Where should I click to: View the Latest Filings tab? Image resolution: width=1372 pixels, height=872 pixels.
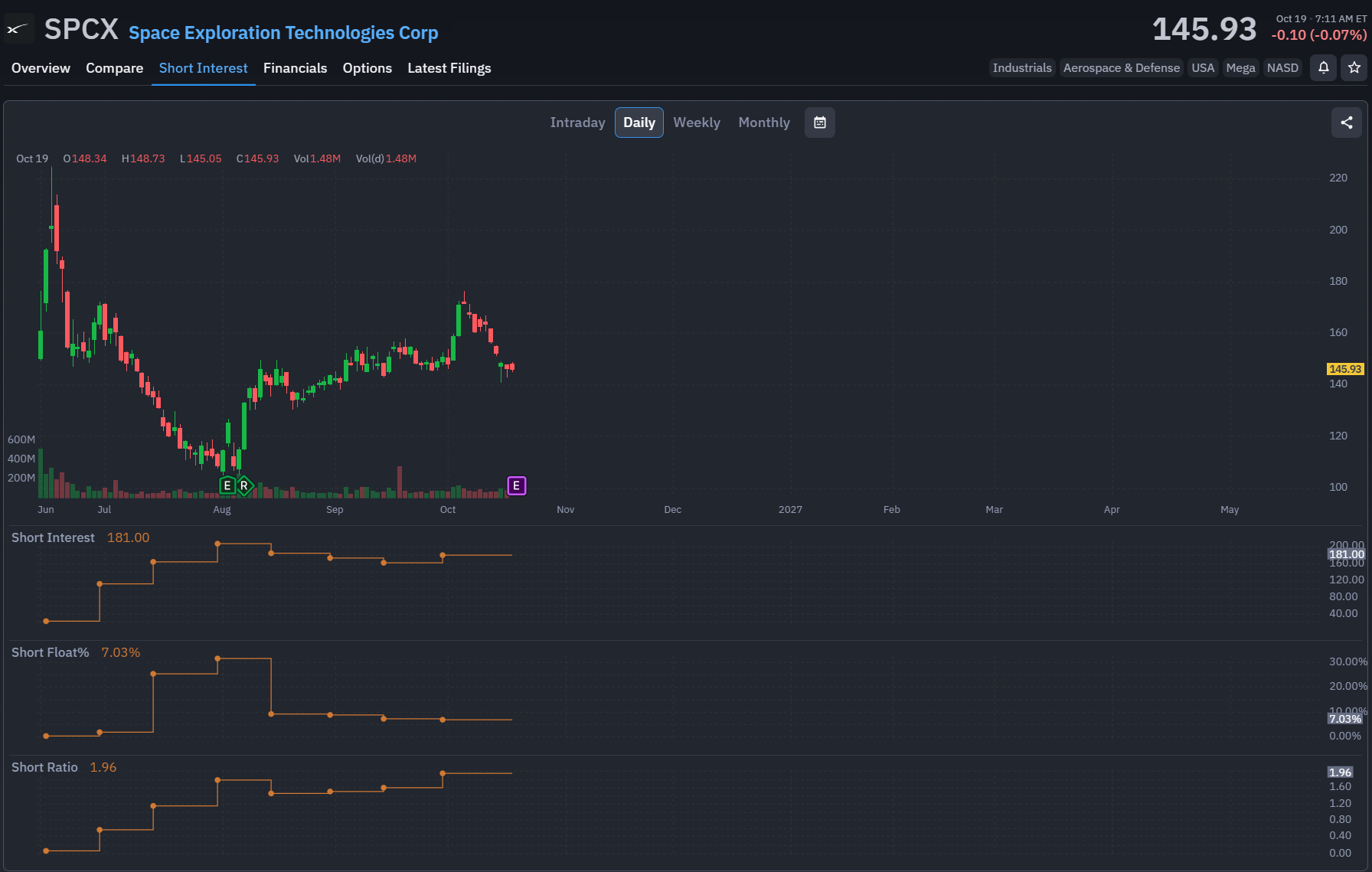click(x=449, y=68)
